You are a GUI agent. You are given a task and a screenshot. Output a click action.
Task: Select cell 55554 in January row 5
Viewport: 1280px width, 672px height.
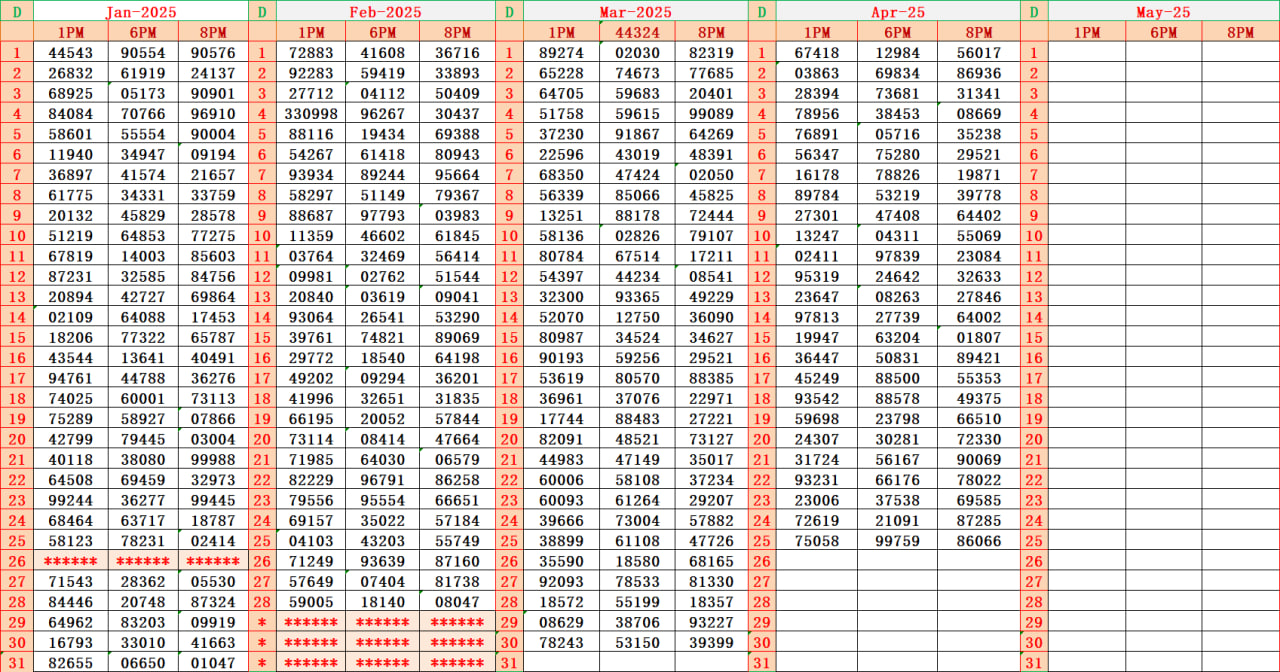143,134
